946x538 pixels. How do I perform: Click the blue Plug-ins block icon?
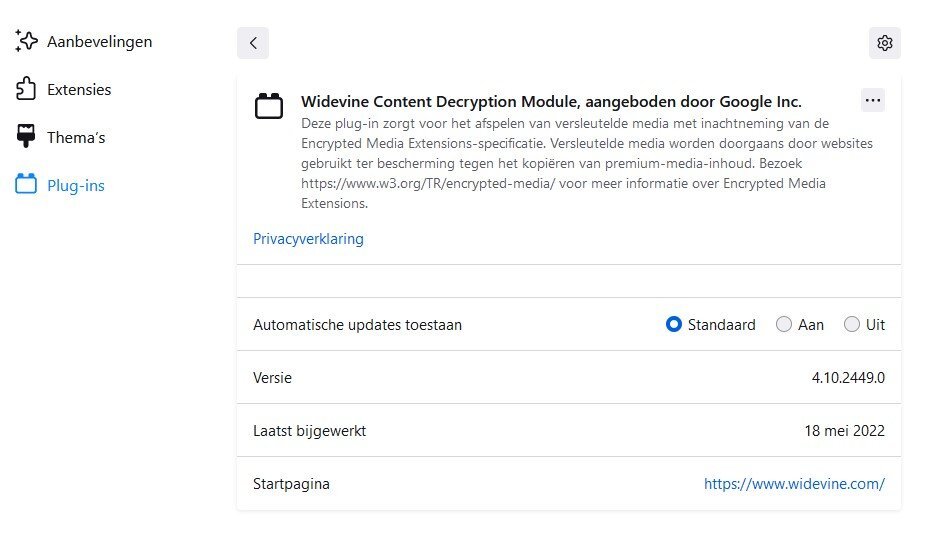[x=26, y=184]
